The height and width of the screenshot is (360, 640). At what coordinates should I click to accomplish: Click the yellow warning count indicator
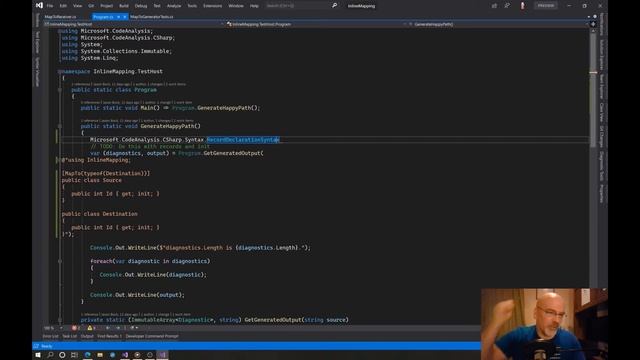(x=91, y=328)
